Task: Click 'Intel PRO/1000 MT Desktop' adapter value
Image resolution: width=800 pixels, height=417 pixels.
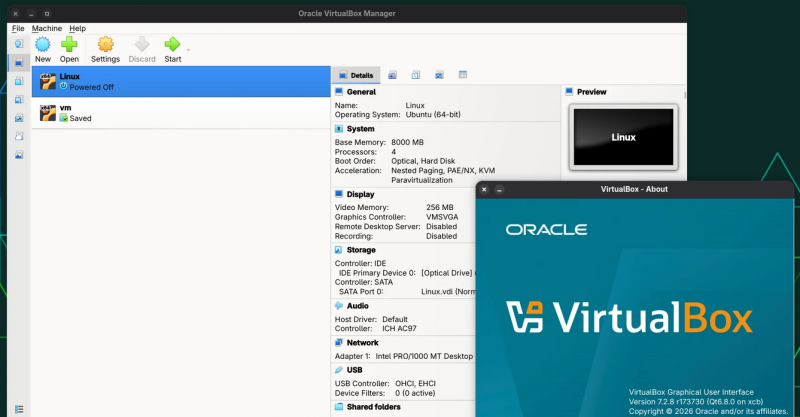Action: pyautogui.click(x=424, y=356)
